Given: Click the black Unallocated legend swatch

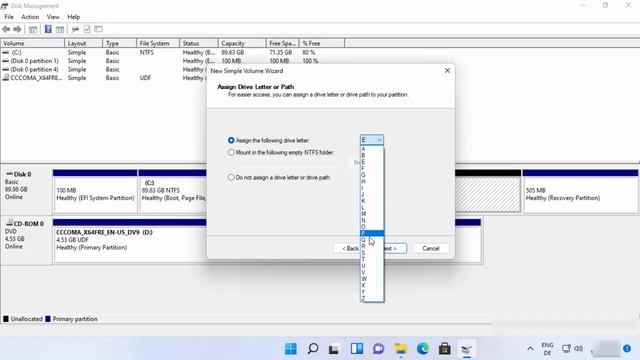Looking at the screenshot, I should (6, 319).
